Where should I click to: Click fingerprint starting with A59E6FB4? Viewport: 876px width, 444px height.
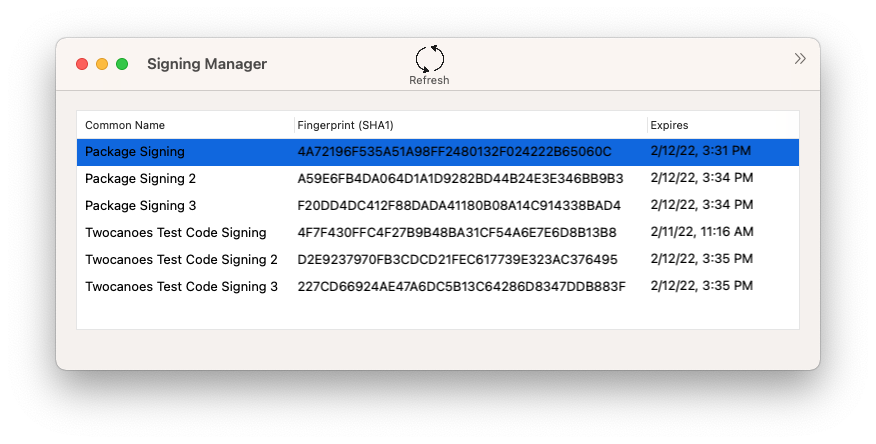pos(460,179)
